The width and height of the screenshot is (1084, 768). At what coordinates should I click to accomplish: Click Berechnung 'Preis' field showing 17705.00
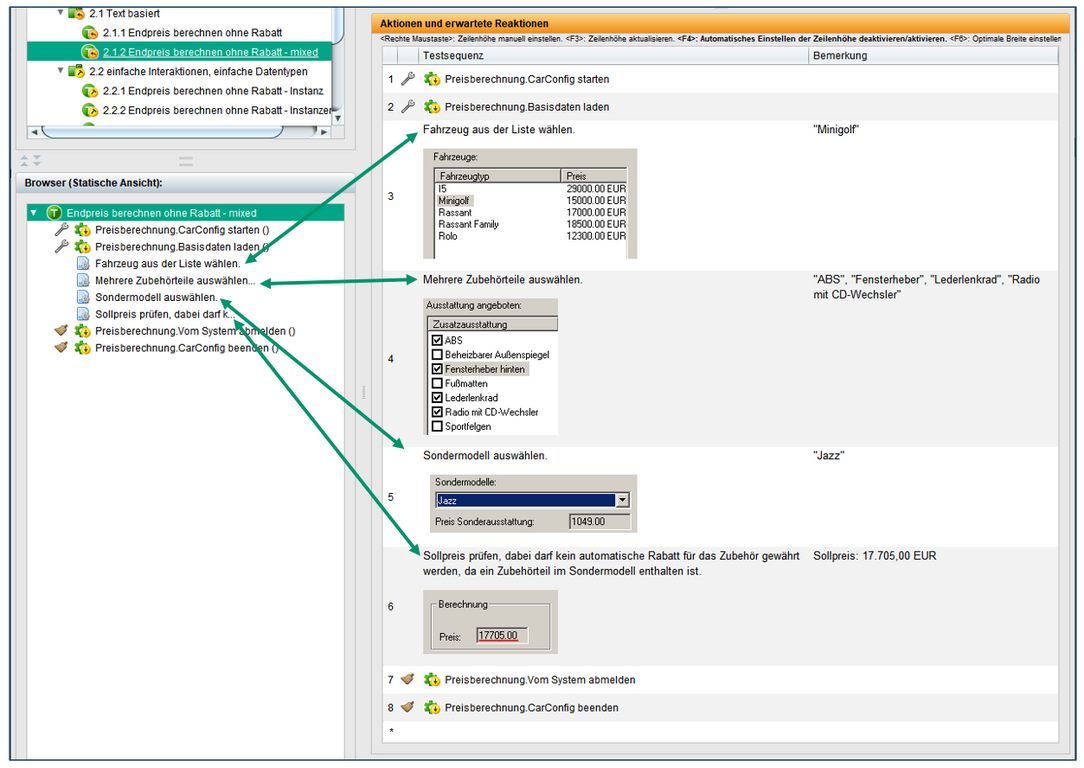(x=502, y=635)
